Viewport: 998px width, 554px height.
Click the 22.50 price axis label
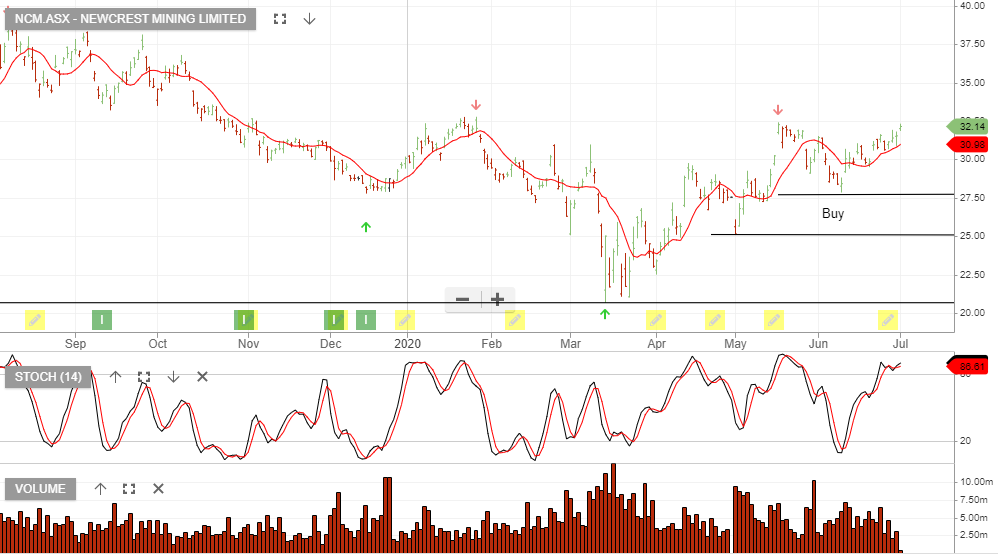click(973, 274)
